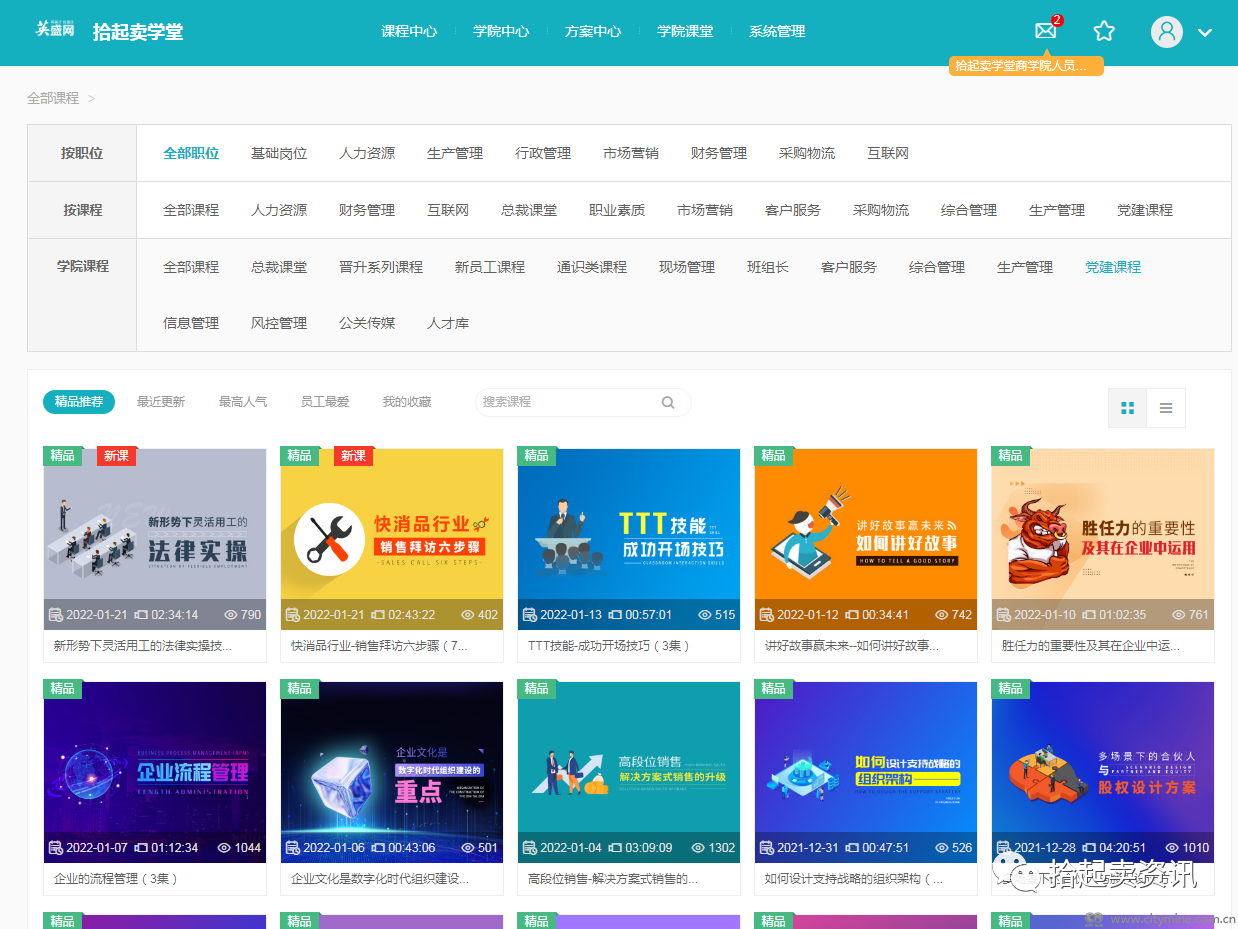This screenshot has width=1238, height=929.
Task: Switch to grid view layout
Action: point(1127,408)
